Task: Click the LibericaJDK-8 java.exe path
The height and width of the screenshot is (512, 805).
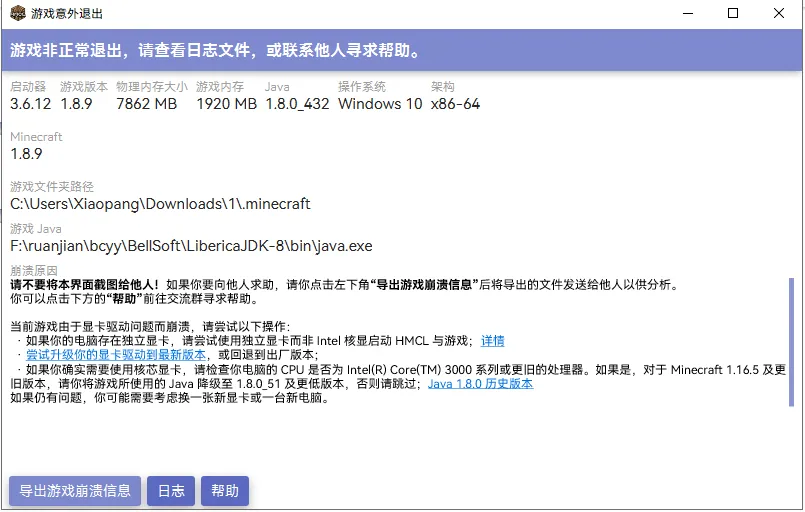Action: pyautogui.click(x=191, y=246)
